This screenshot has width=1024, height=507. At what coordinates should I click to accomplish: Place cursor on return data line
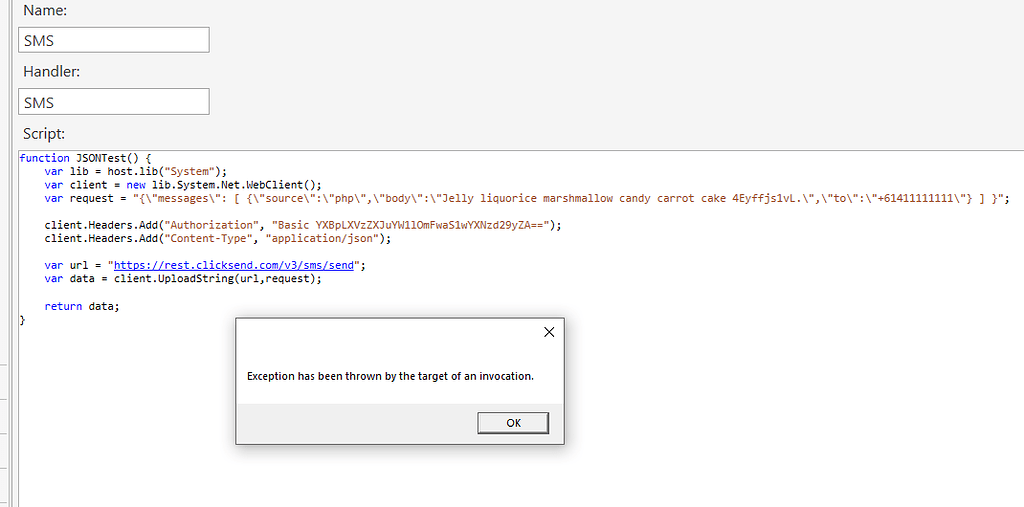(x=81, y=306)
